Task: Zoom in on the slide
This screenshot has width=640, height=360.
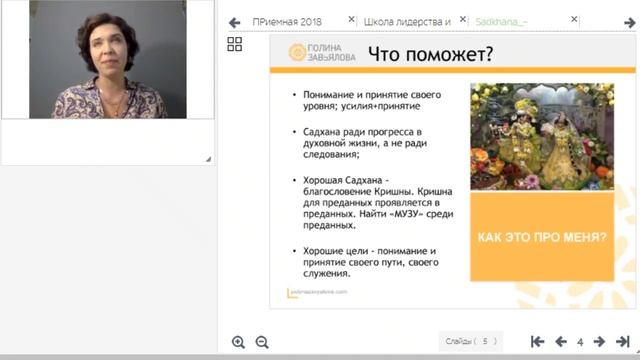Action: [238, 342]
